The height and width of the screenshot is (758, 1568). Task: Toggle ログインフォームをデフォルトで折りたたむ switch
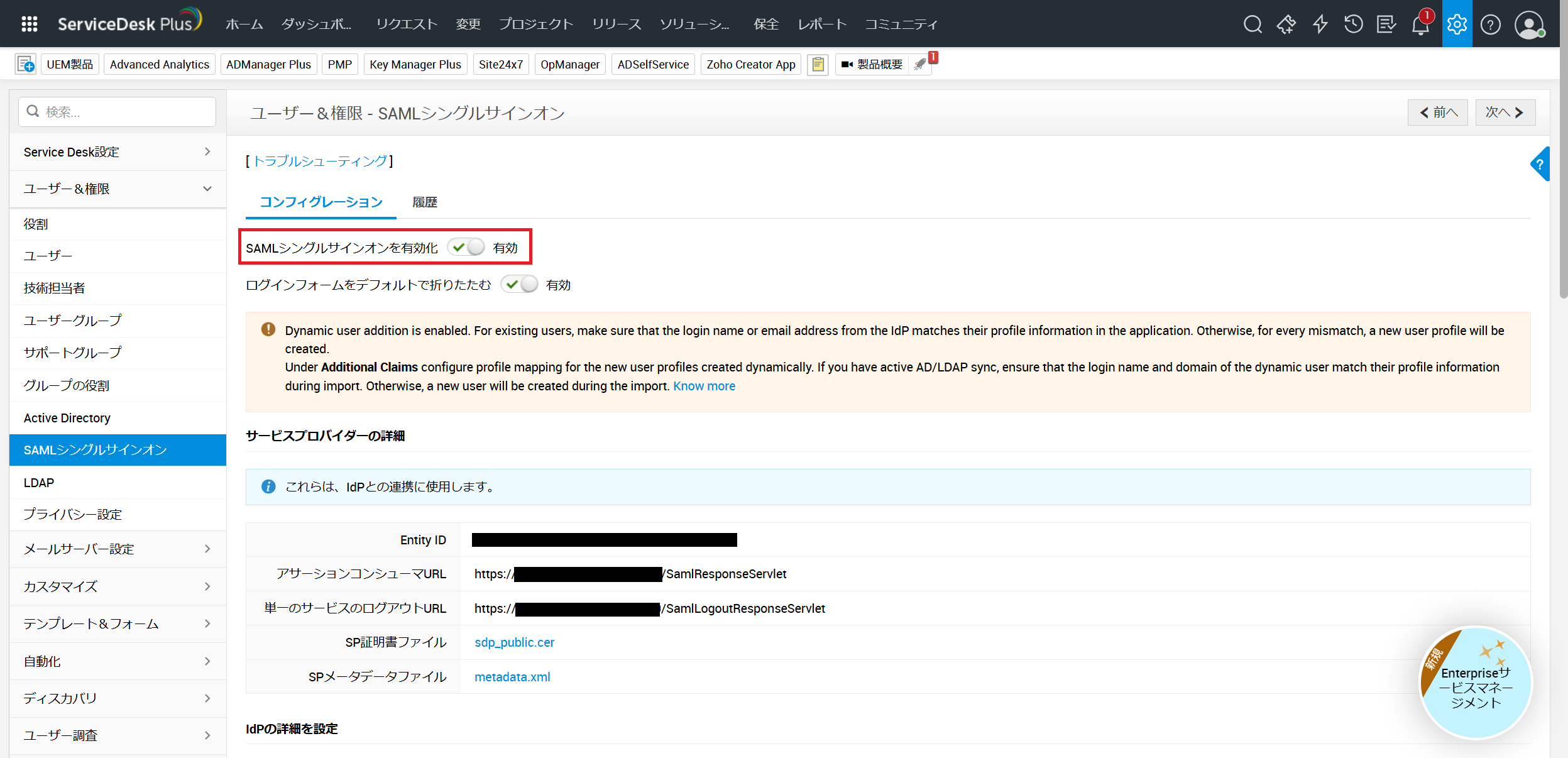(x=520, y=285)
